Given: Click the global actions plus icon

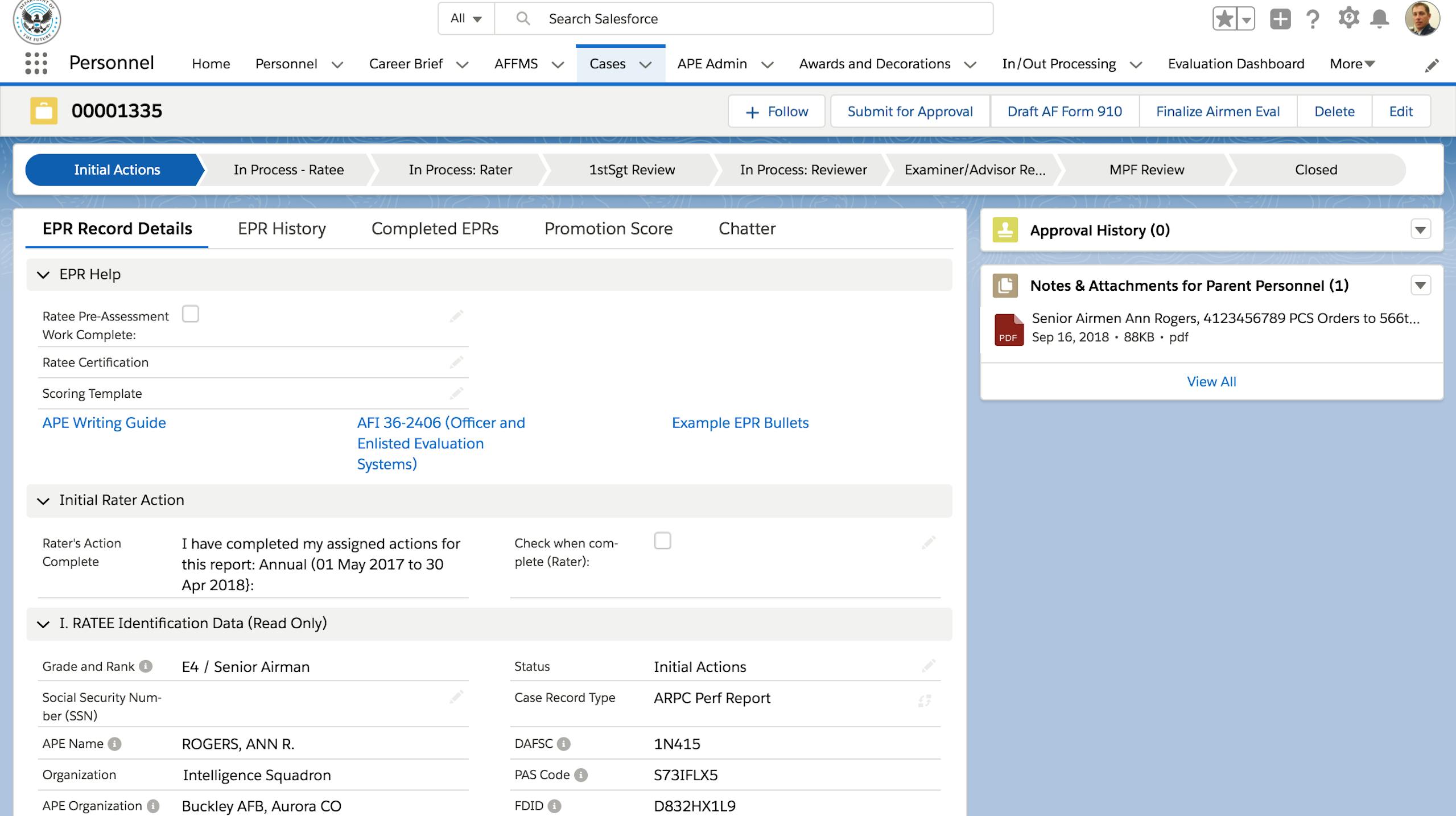Looking at the screenshot, I should point(1280,19).
